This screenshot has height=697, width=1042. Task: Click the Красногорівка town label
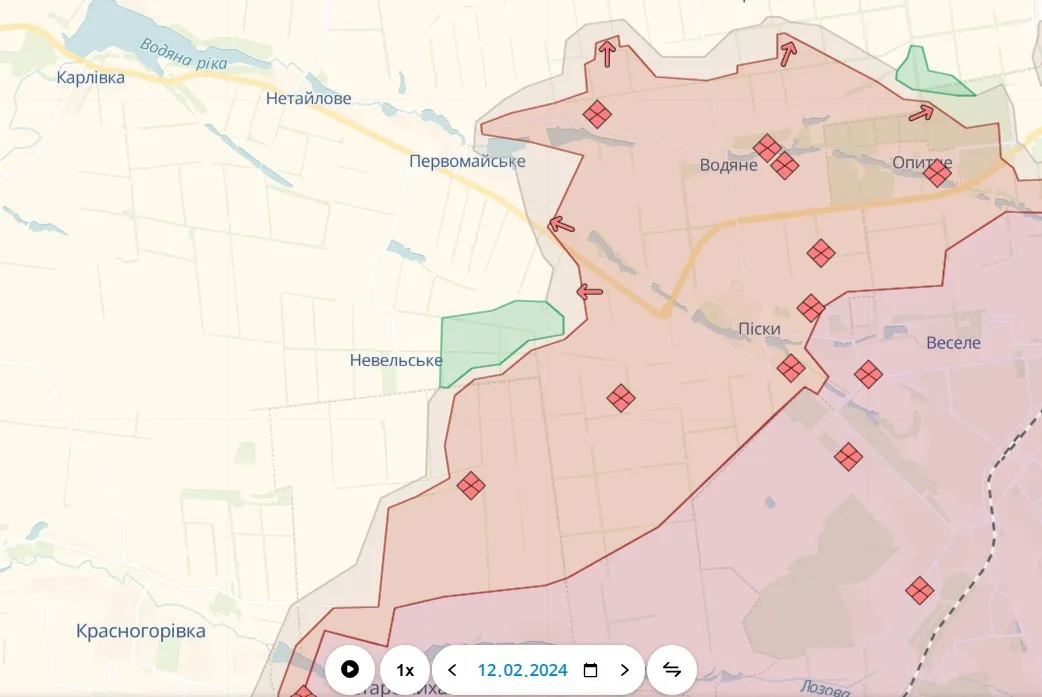[141, 631]
